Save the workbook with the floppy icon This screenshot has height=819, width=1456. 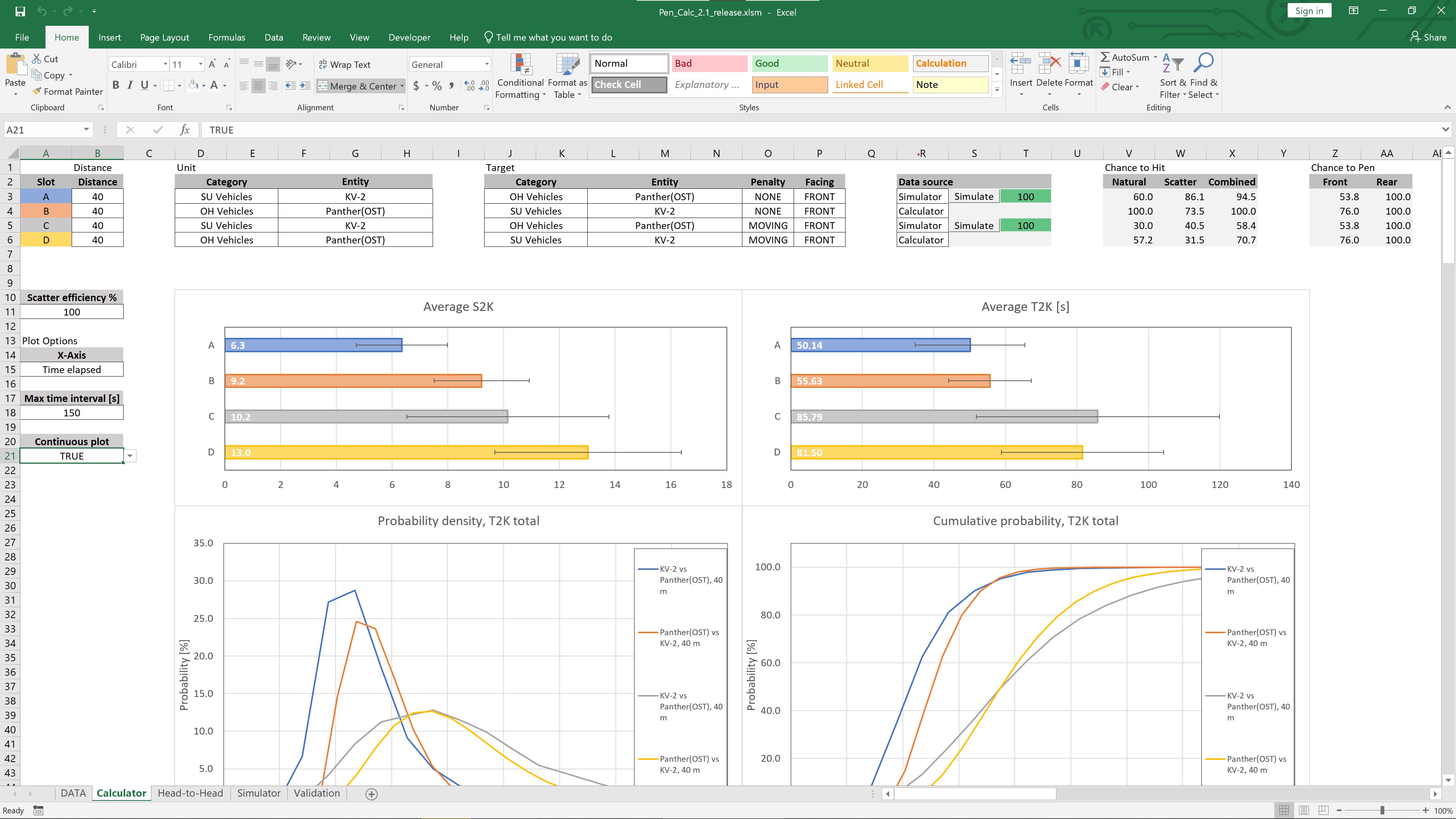pyautogui.click(x=20, y=11)
